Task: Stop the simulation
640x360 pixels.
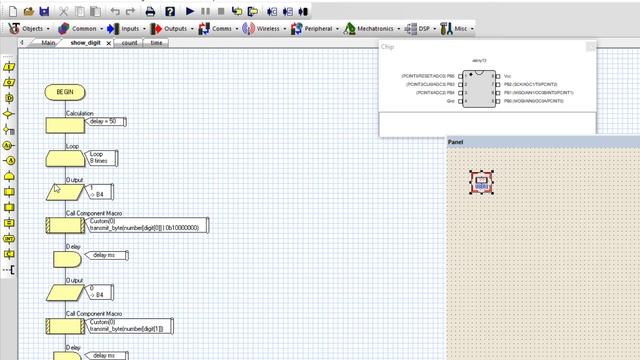Action: pos(221,11)
